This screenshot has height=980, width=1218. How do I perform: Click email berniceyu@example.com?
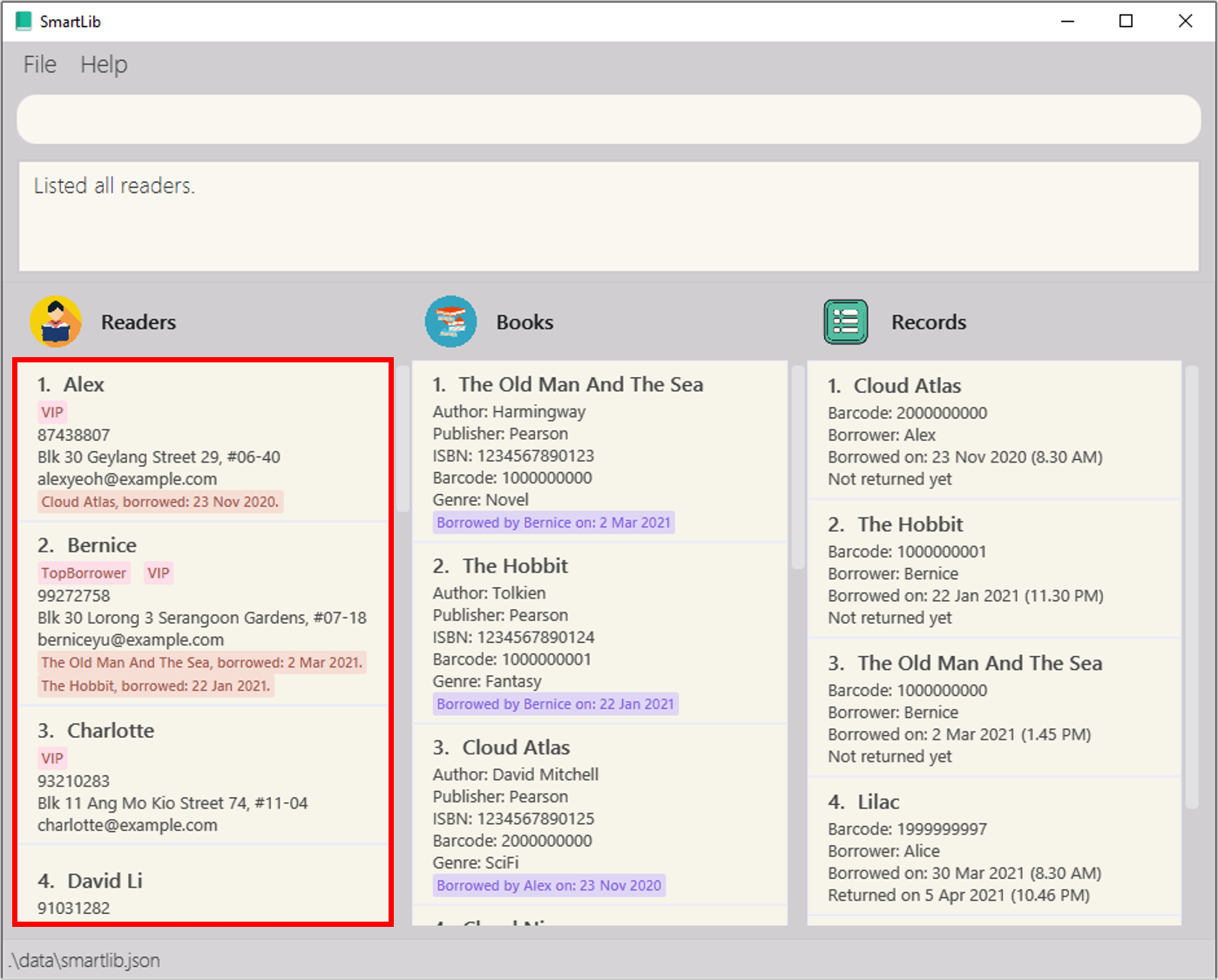(131, 639)
